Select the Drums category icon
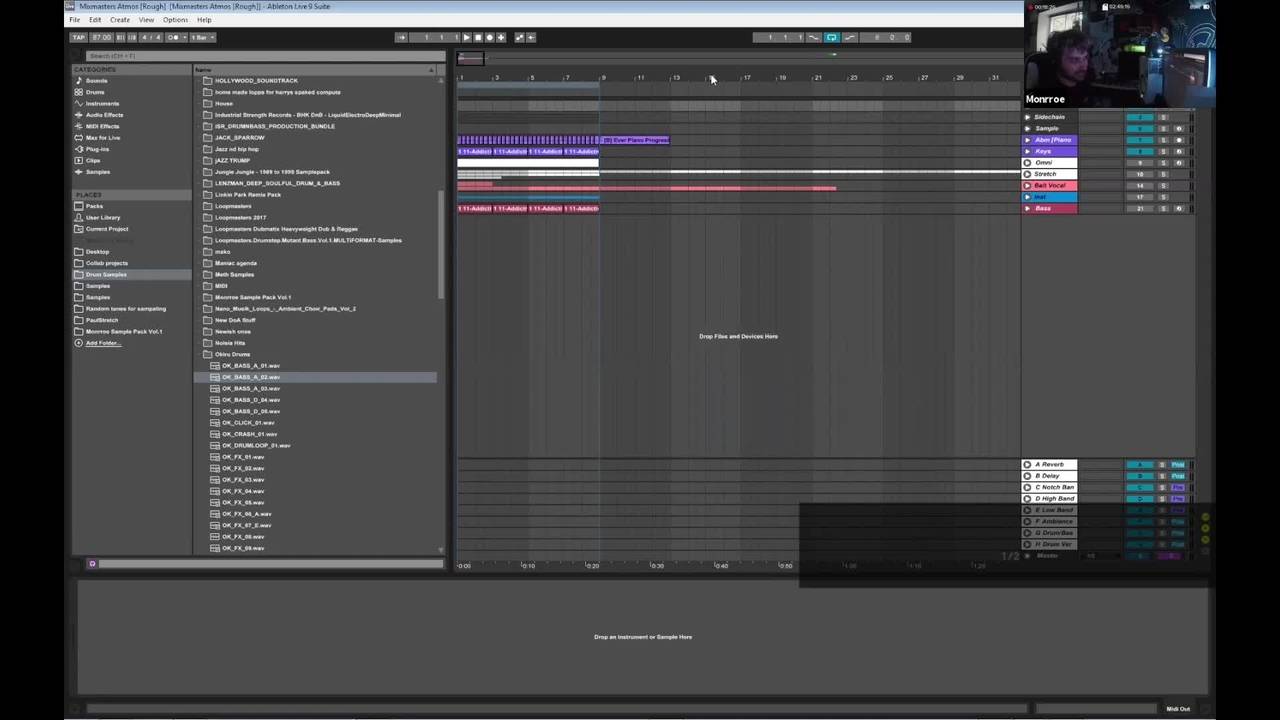Image resolution: width=1280 pixels, height=720 pixels. click(79, 92)
